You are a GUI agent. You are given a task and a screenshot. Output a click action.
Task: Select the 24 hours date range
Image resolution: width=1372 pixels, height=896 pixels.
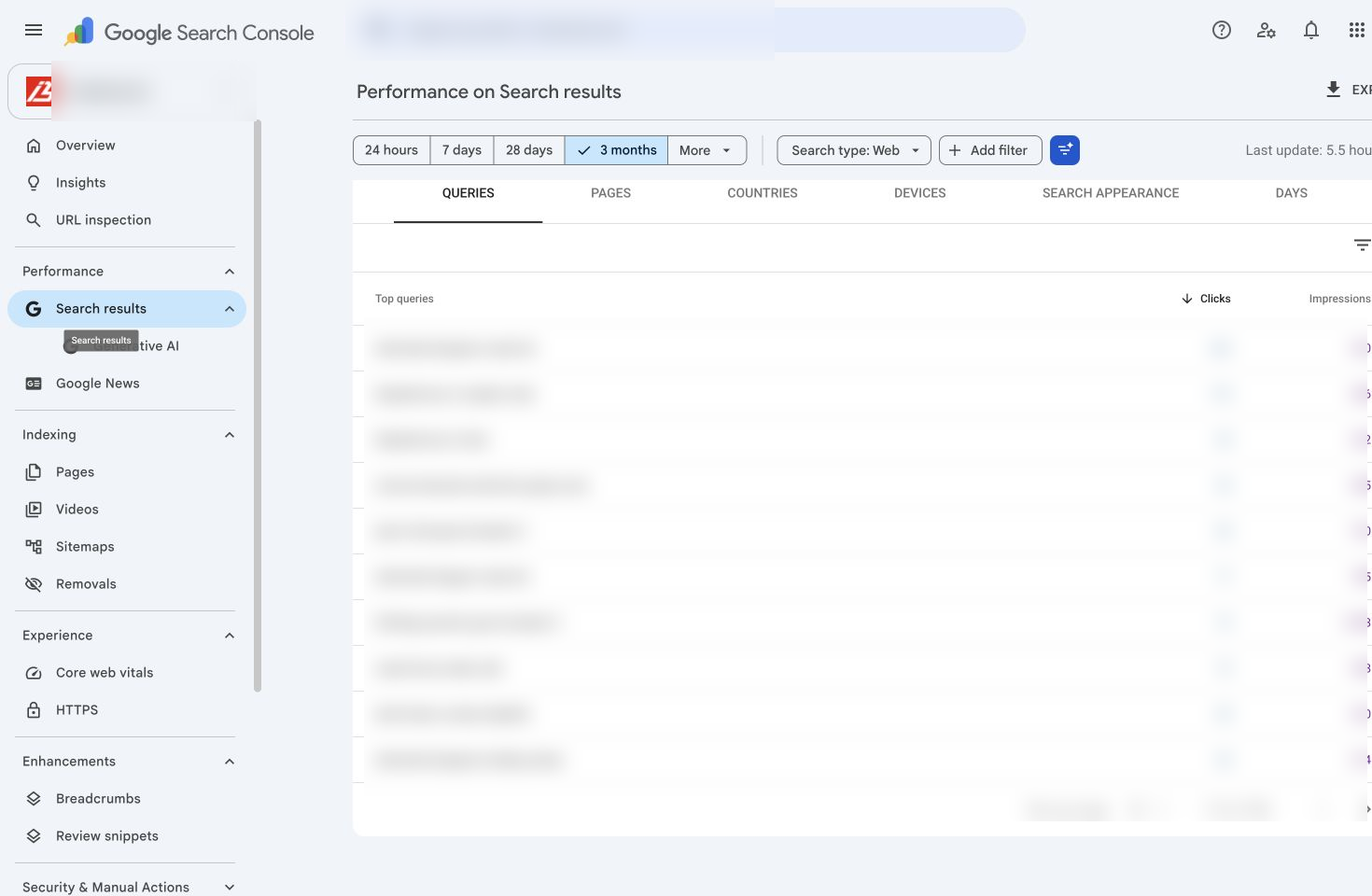click(x=391, y=150)
